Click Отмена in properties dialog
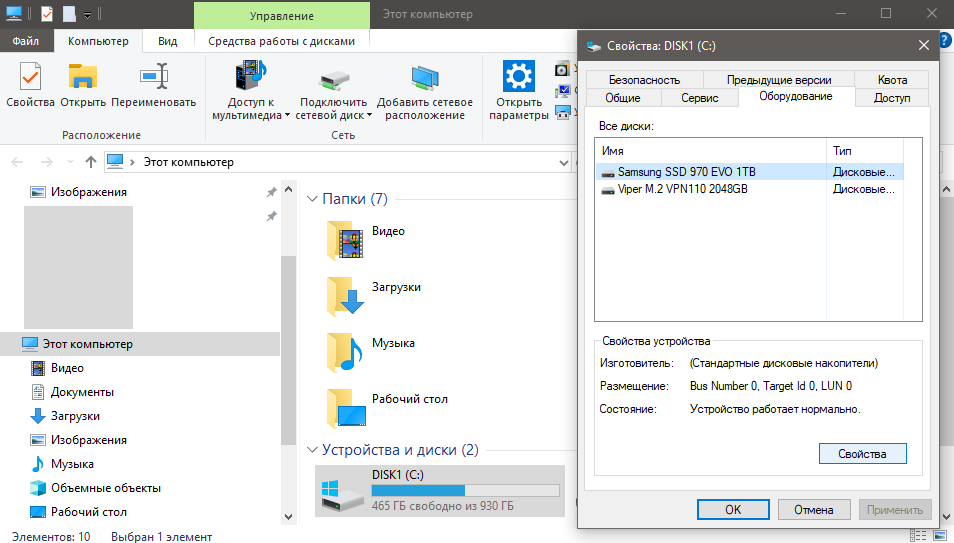This screenshot has width=954, height=543. click(x=813, y=510)
